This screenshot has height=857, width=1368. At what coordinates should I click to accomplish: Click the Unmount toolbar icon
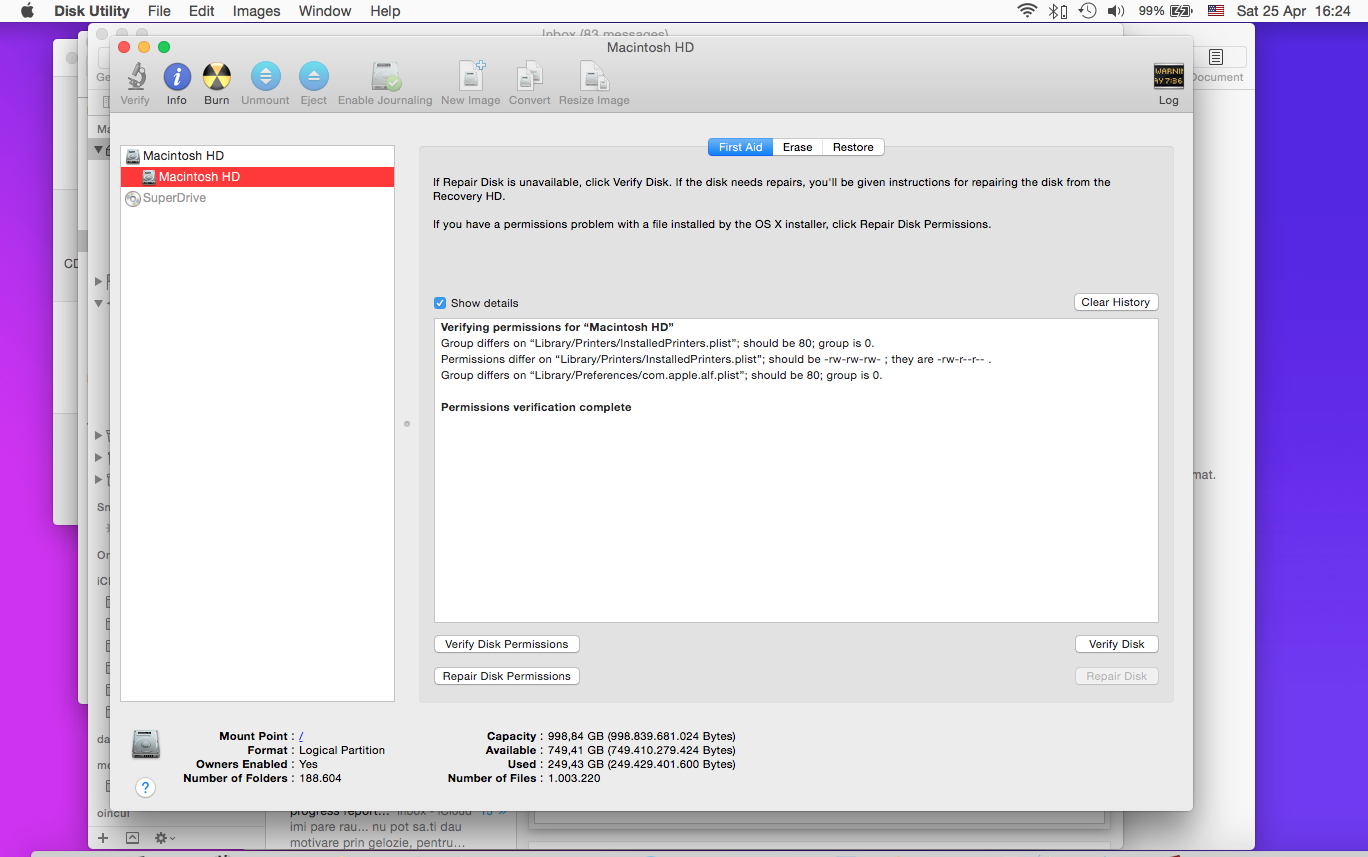tap(265, 77)
